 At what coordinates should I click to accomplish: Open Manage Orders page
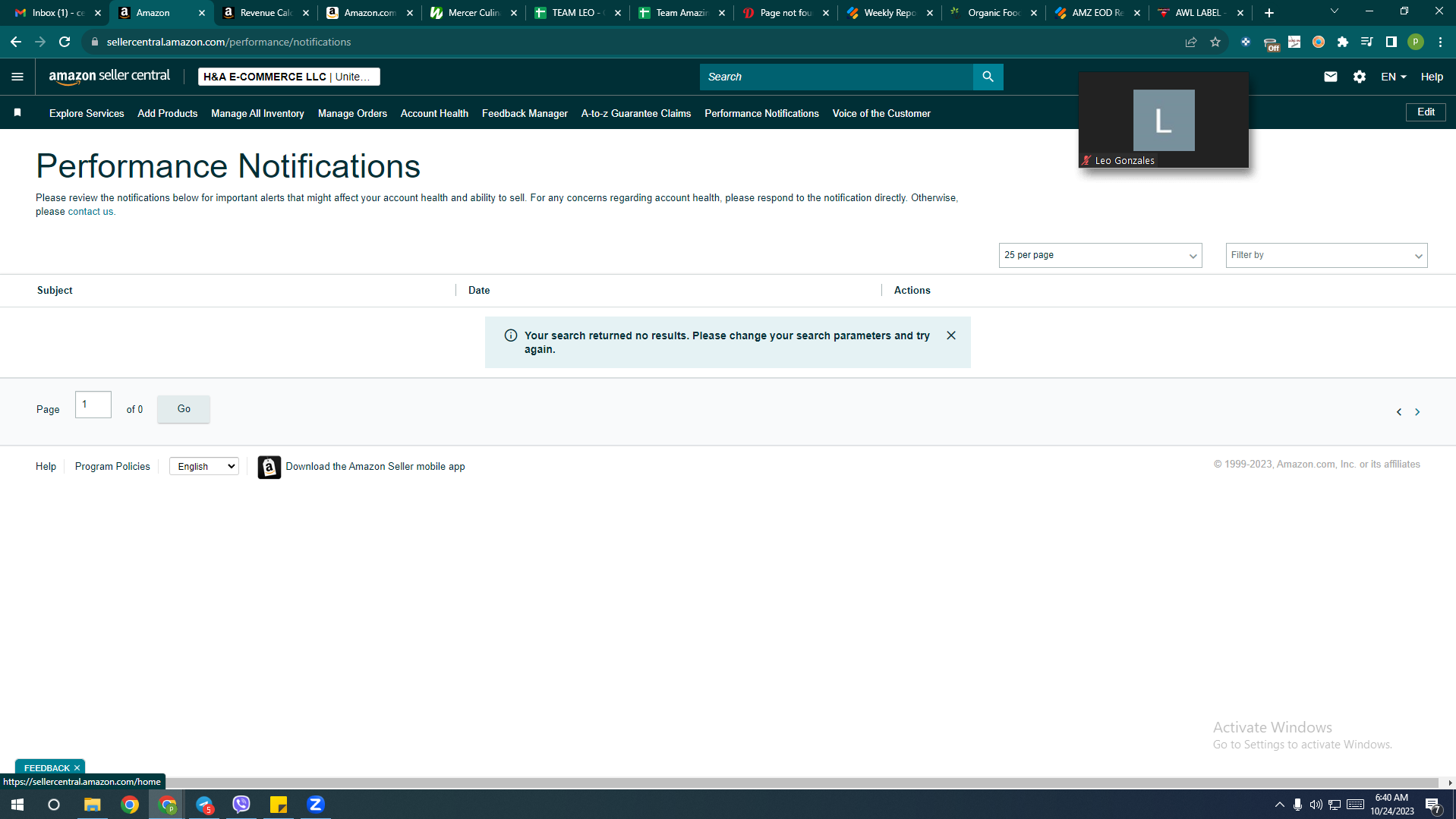coord(352,113)
